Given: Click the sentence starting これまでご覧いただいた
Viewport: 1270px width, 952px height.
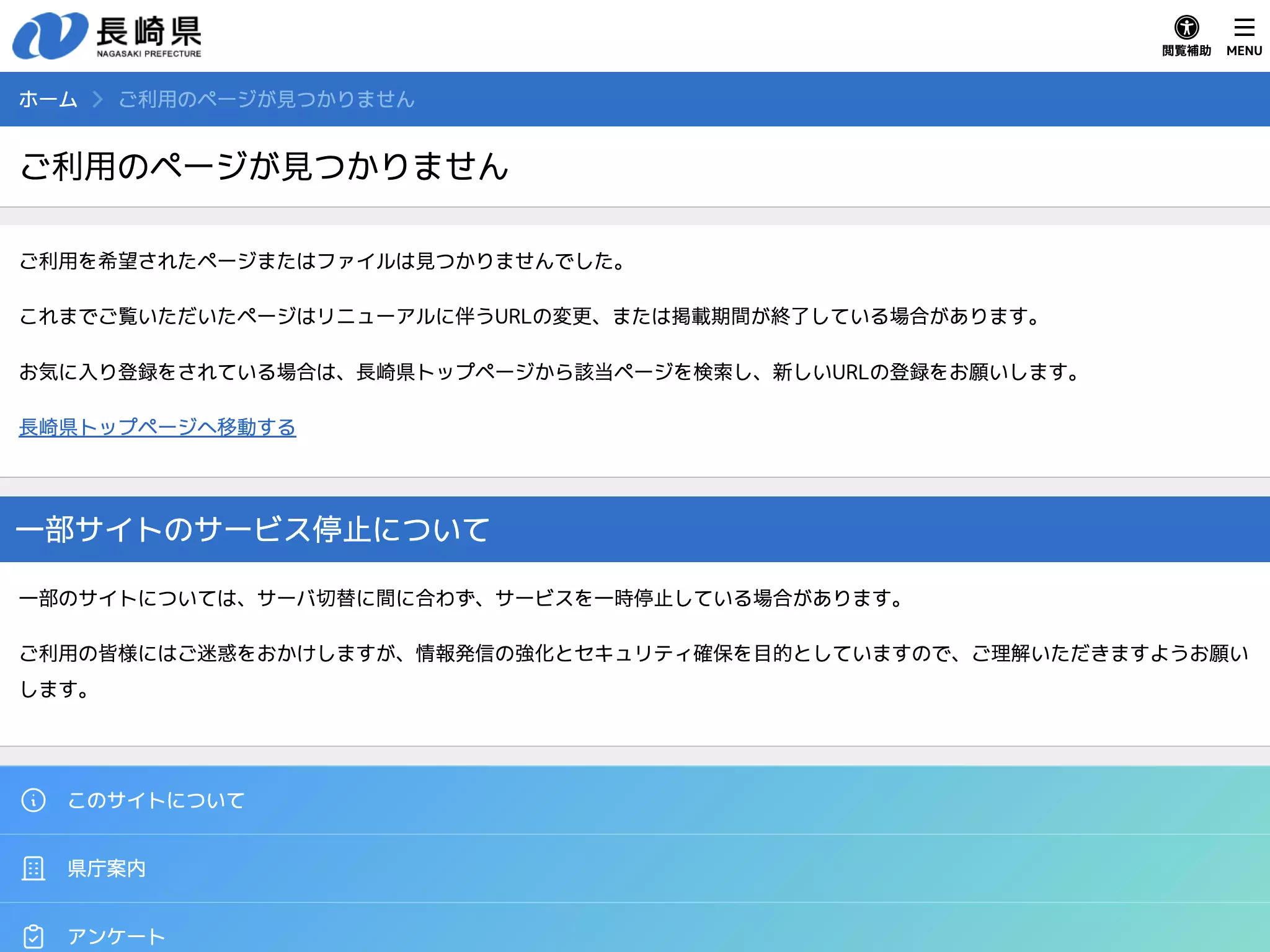Looking at the screenshot, I should pos(530,316).
